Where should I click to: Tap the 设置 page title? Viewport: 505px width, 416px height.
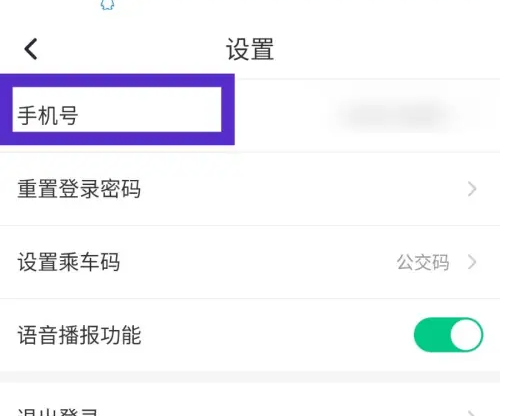coord(250,49)
